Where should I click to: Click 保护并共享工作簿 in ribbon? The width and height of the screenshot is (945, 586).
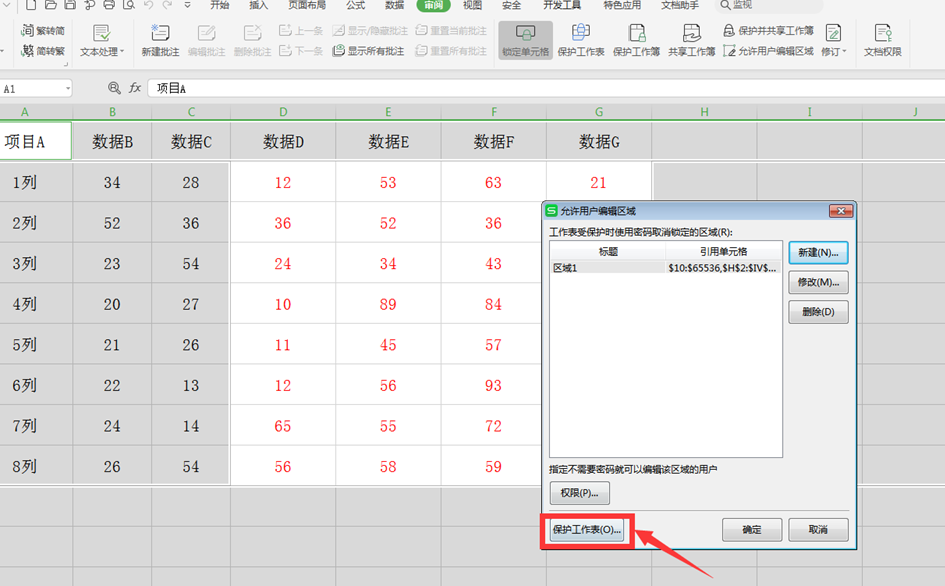coord(768,30)
